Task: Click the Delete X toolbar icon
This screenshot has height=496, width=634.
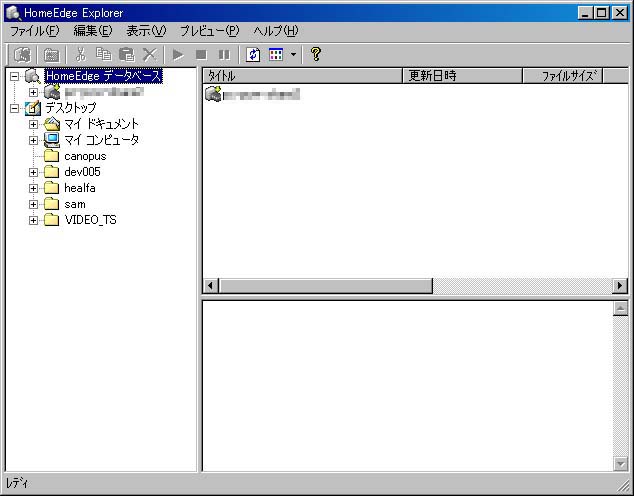Action: point(150,54)
